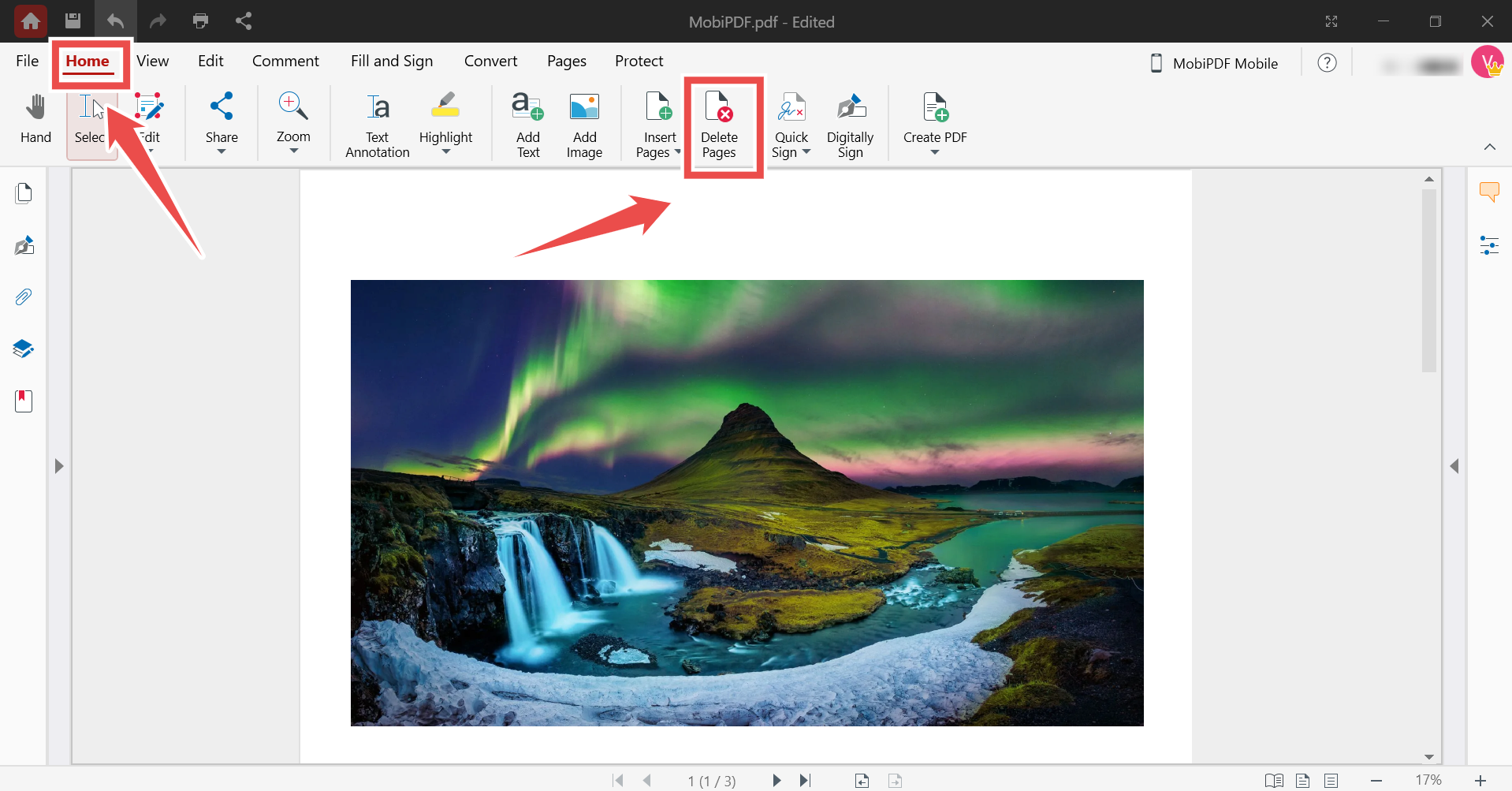Expand the Highlight dropdown arrow

(445, 151)
